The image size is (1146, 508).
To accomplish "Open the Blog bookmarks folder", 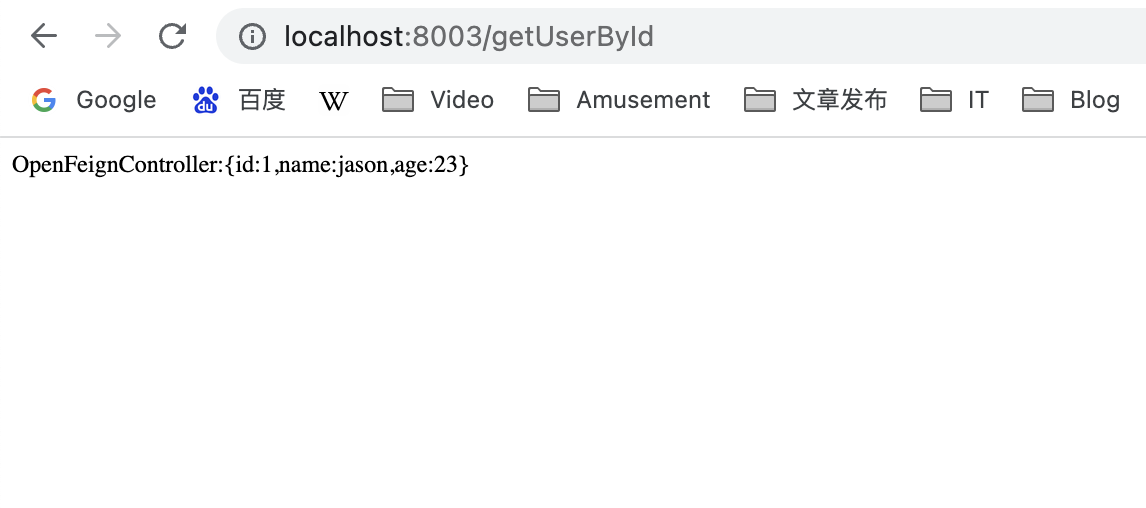I will click(x=1071, y=99).
